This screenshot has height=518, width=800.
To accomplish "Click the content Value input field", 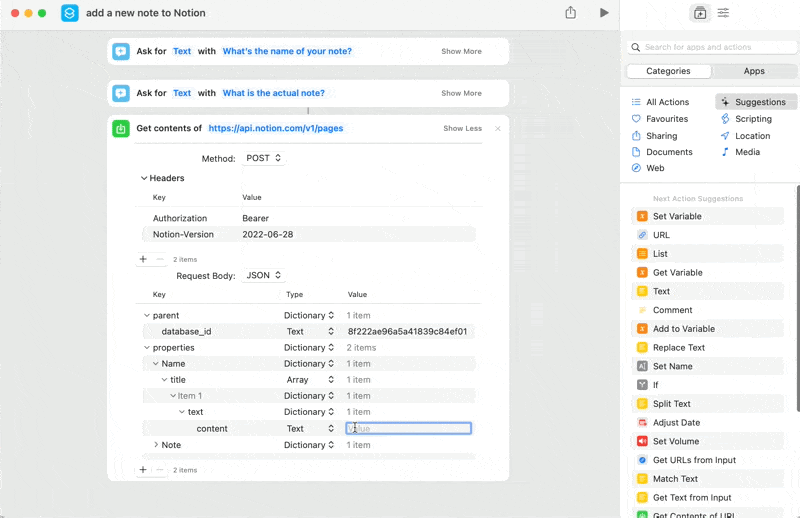I will point(409,429).
